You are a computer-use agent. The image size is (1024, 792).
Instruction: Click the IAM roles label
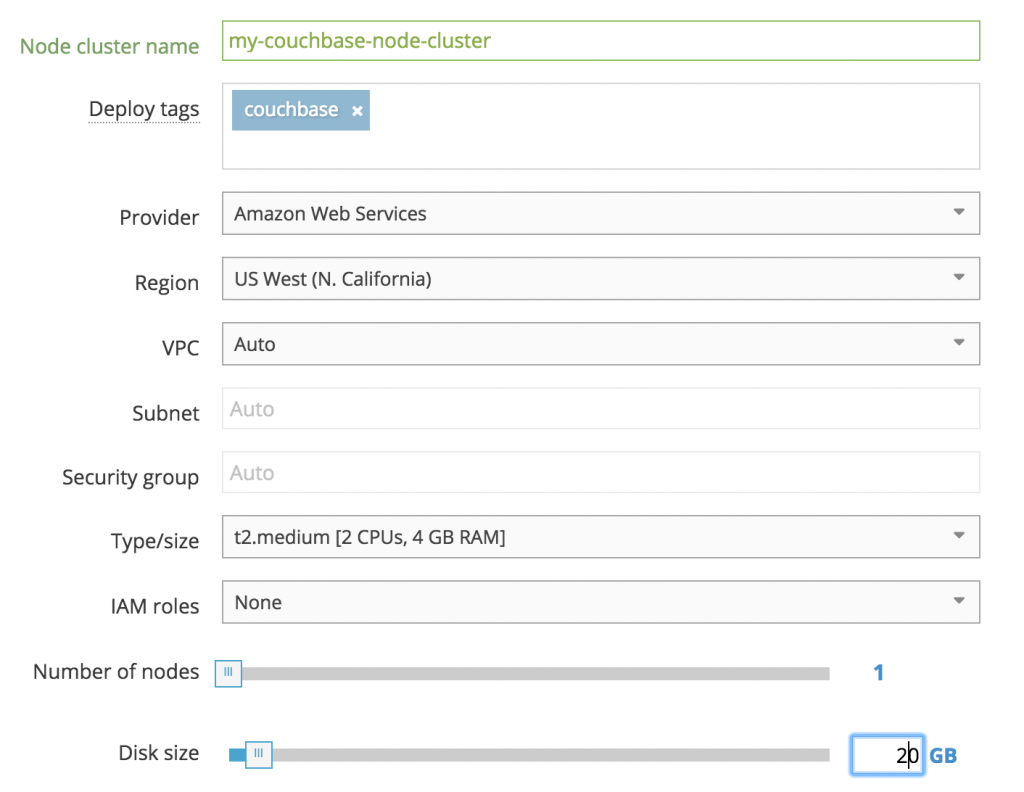[155, 607]
